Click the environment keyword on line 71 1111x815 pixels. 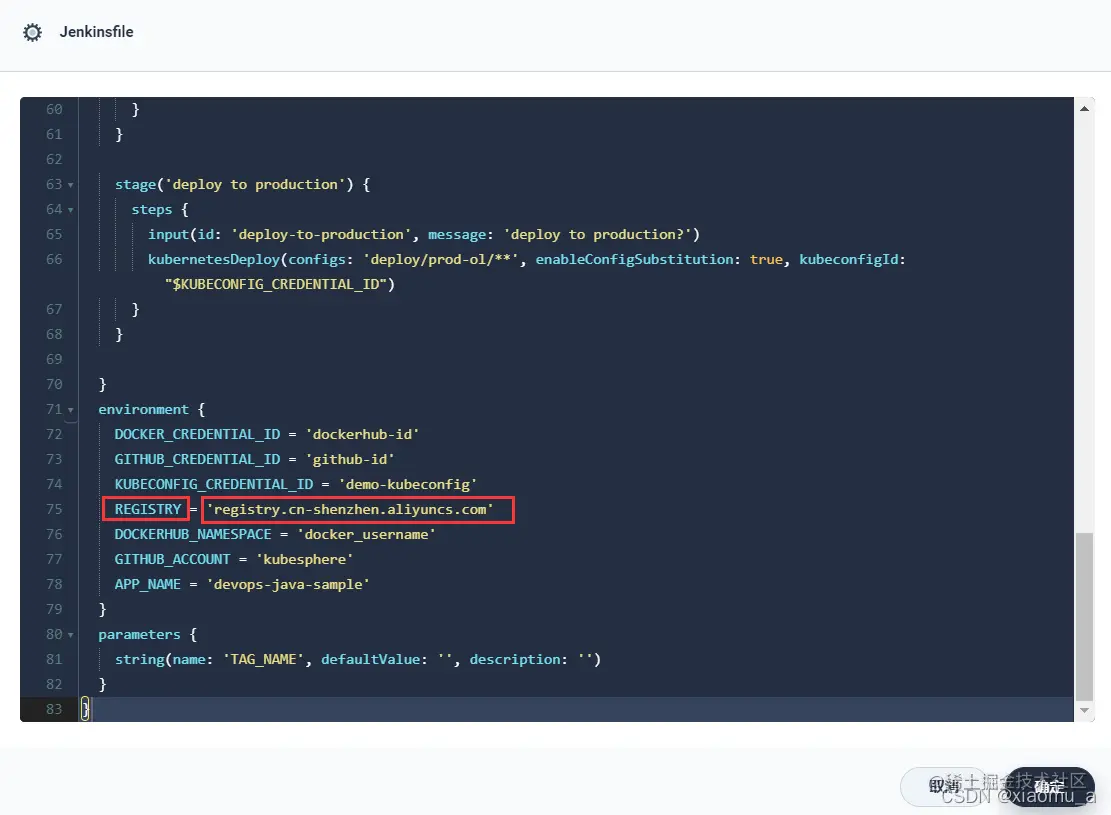click(144, 410)
